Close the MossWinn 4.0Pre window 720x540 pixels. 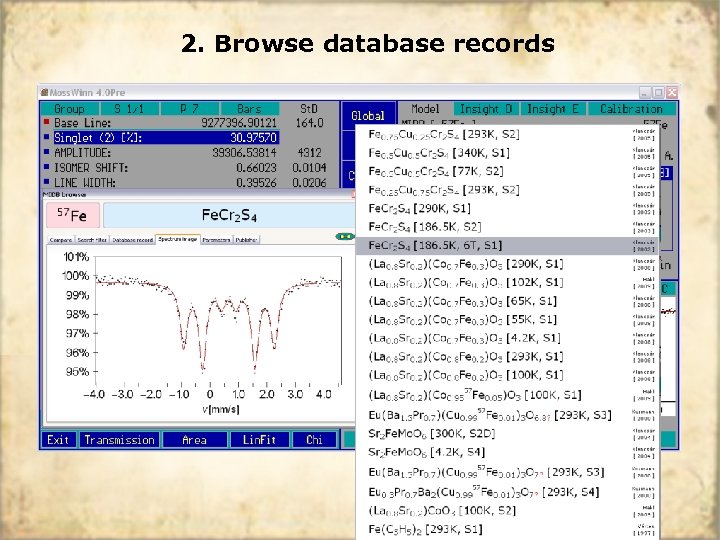(x=672, y=92)
